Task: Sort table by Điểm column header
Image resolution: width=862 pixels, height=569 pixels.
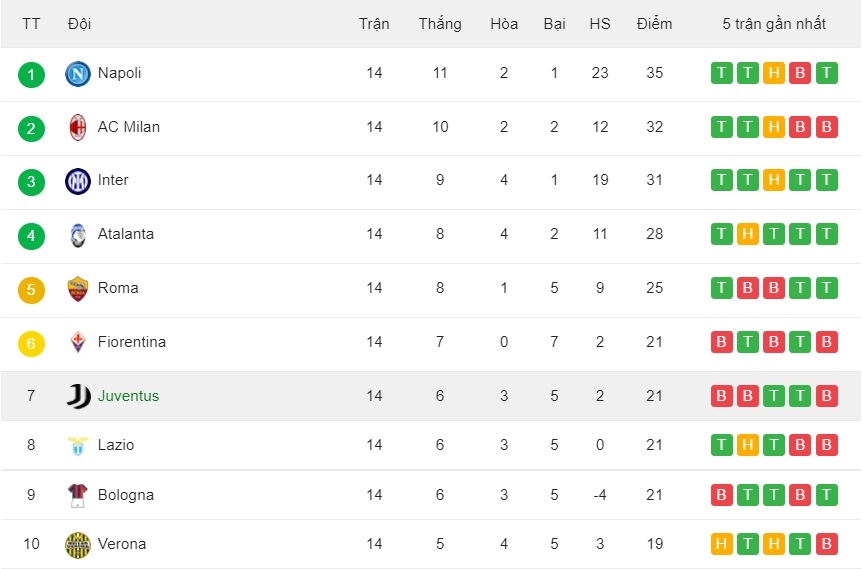Action: (x=654, y=24)
